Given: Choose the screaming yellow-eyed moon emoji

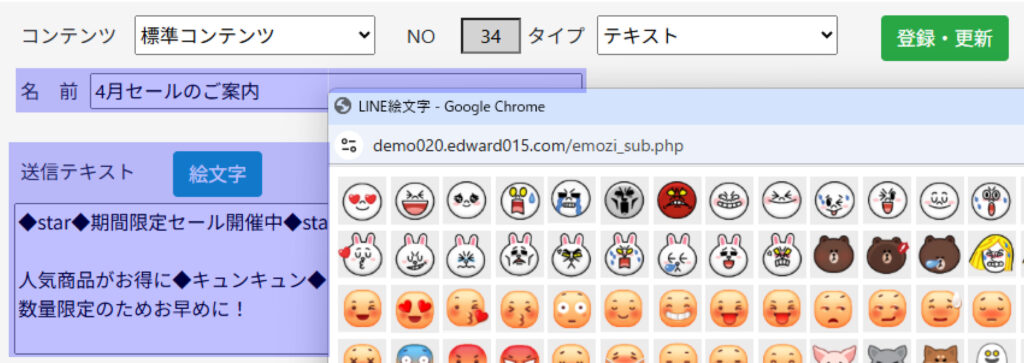Looking at the screenshot, I should click(x=519, y=200).
